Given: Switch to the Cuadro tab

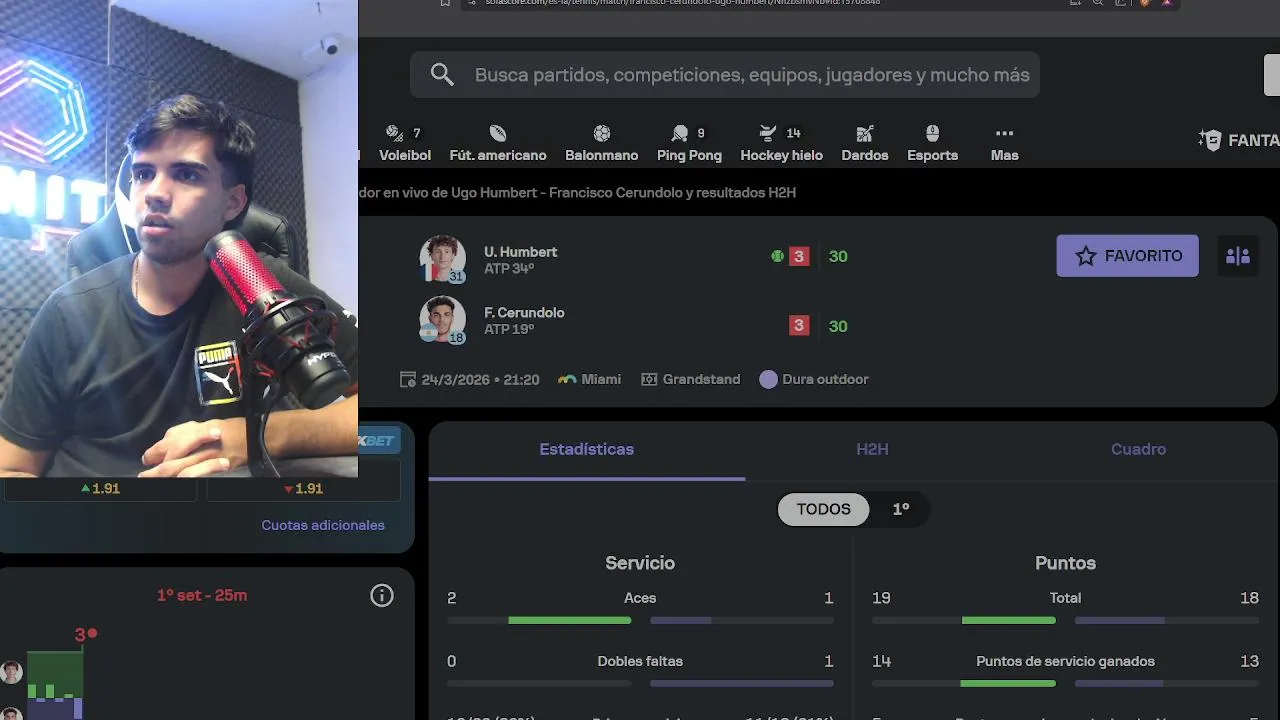Looking at the screenshot, I should click(1138, 450).
